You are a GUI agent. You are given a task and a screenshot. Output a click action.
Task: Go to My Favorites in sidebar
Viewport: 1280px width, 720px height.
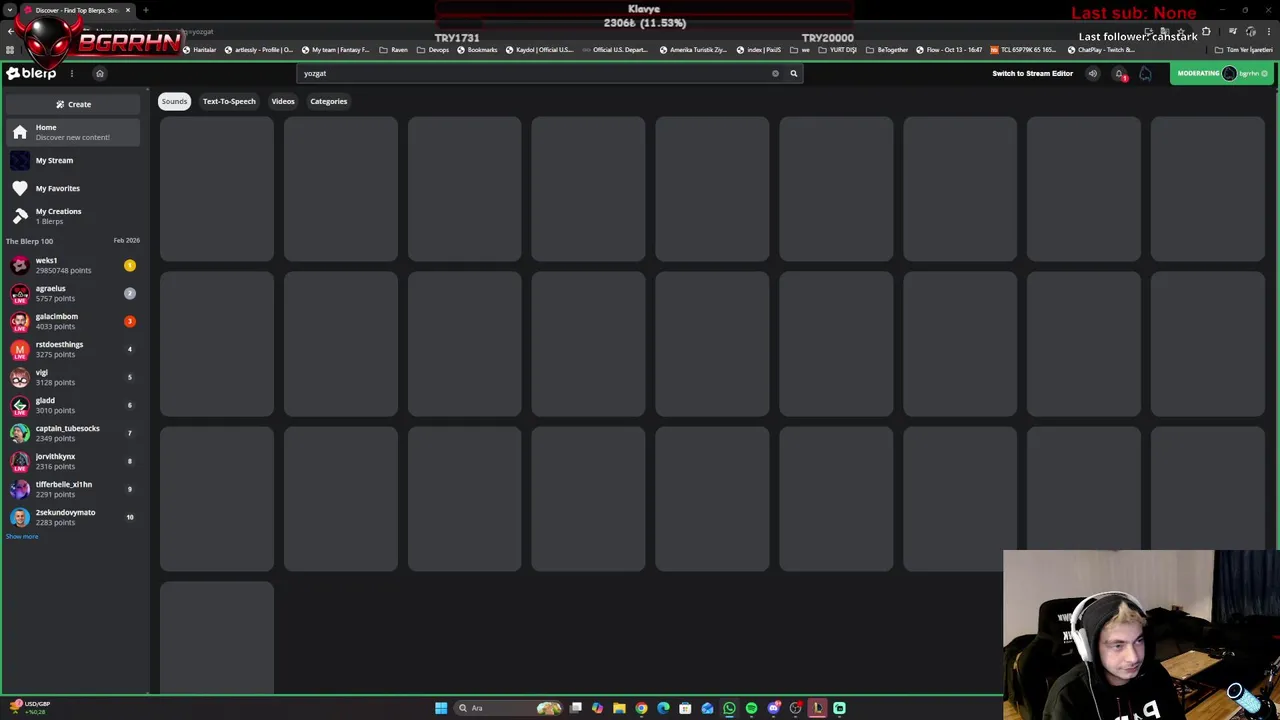pyautogui.click(x=73, y=188)
